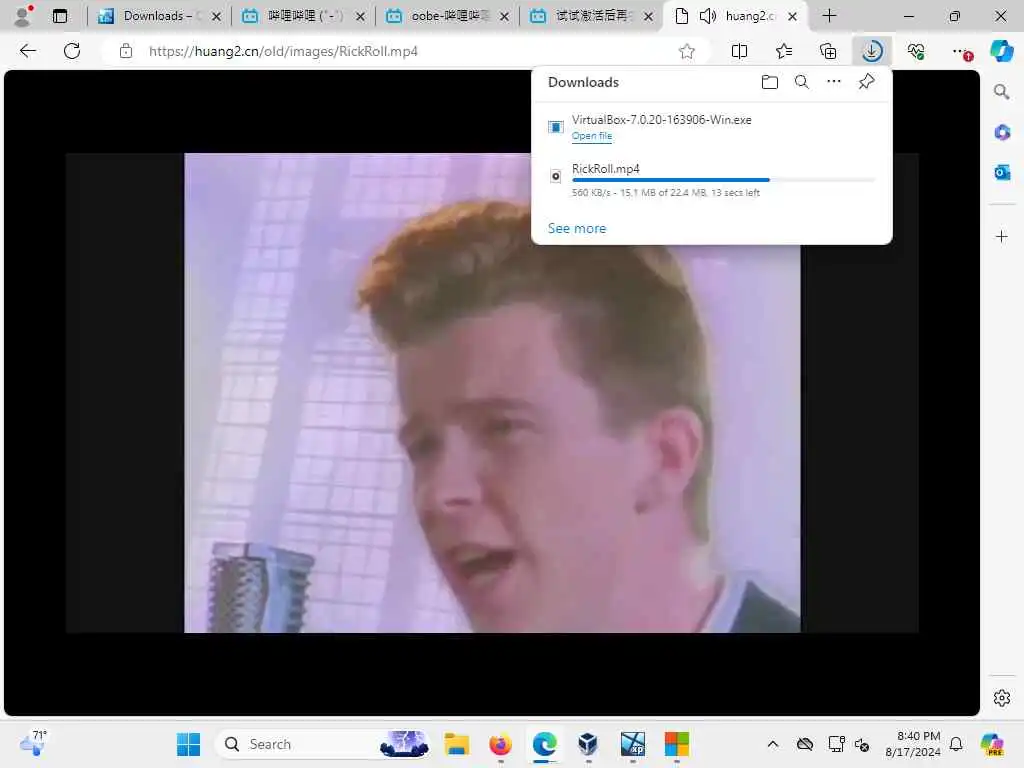This screenshot has height=768, width=1024.
Task: Click the OneDrive tray icon
Action: click(805, 744)
